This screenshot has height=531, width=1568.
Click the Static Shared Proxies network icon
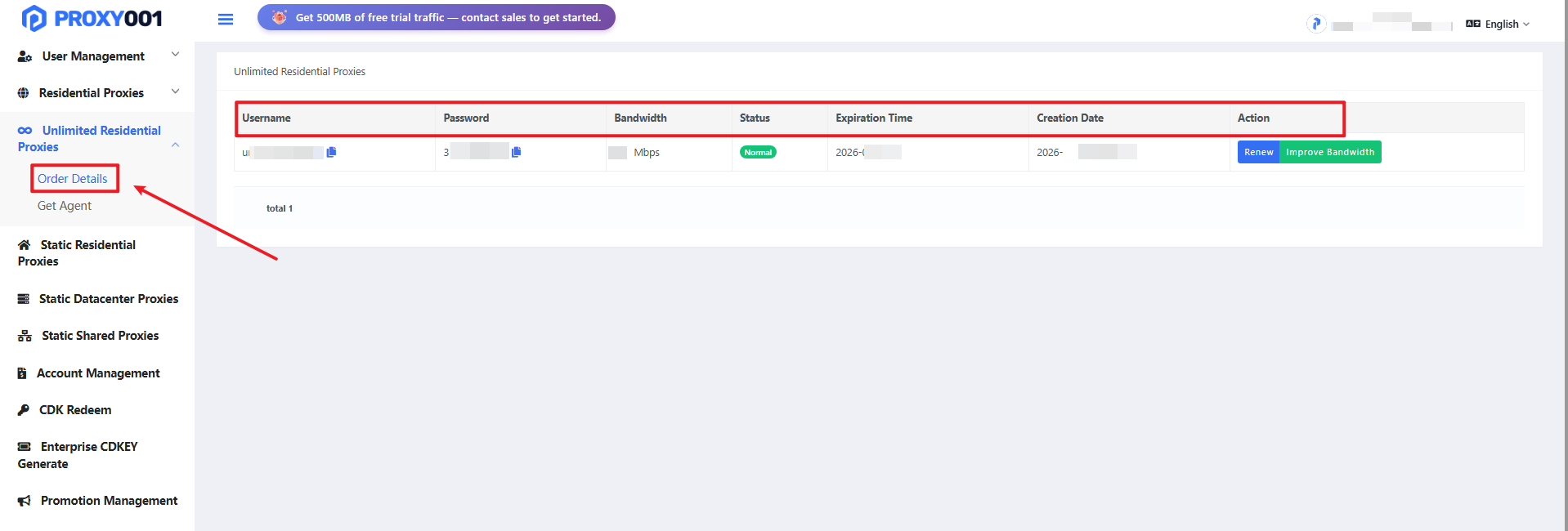pyautogui.click(x=25, y=336)
